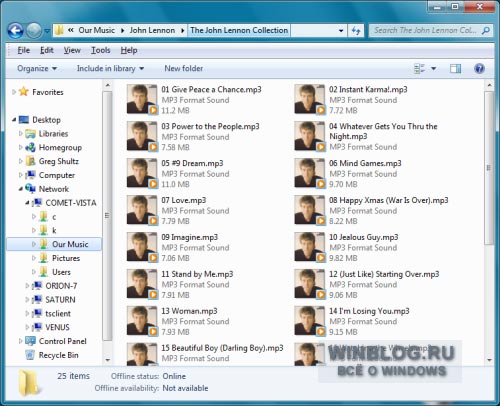Focus the Search The John Lennon Collection field
Screen dimensions: 500x406
(x=431, y=31)
